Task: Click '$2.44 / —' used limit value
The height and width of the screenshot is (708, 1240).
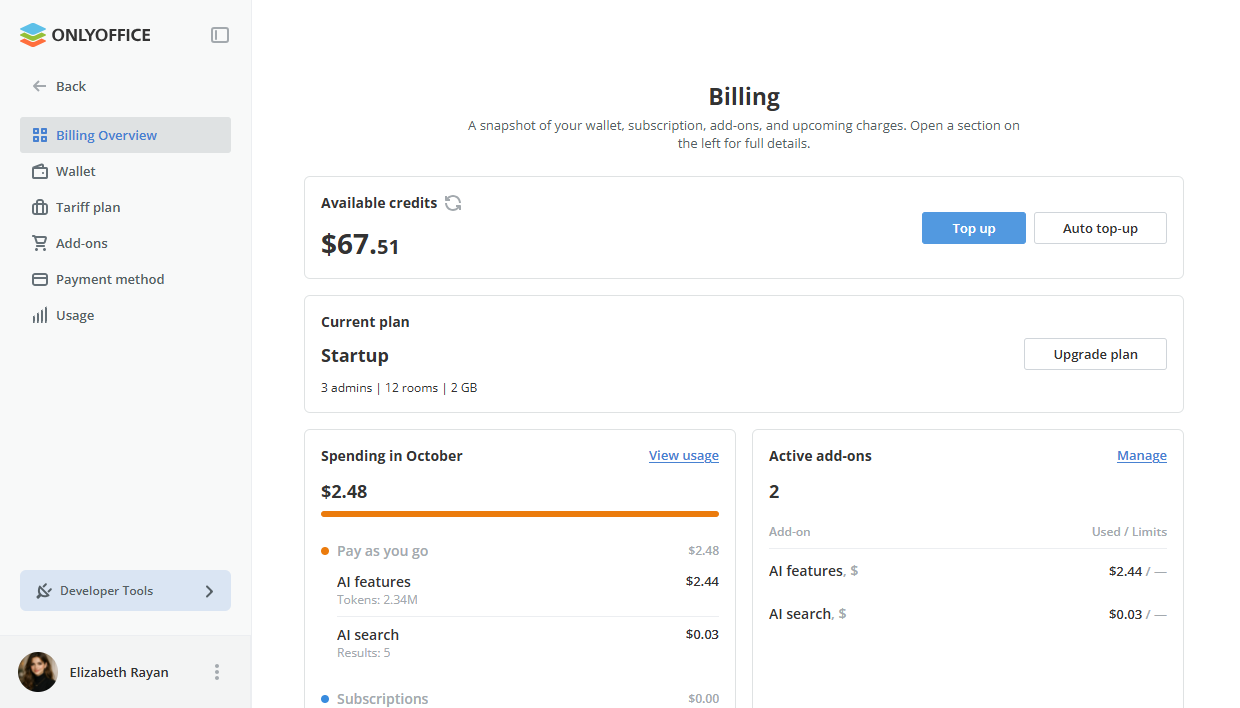Action: (x=1138, y=572)
